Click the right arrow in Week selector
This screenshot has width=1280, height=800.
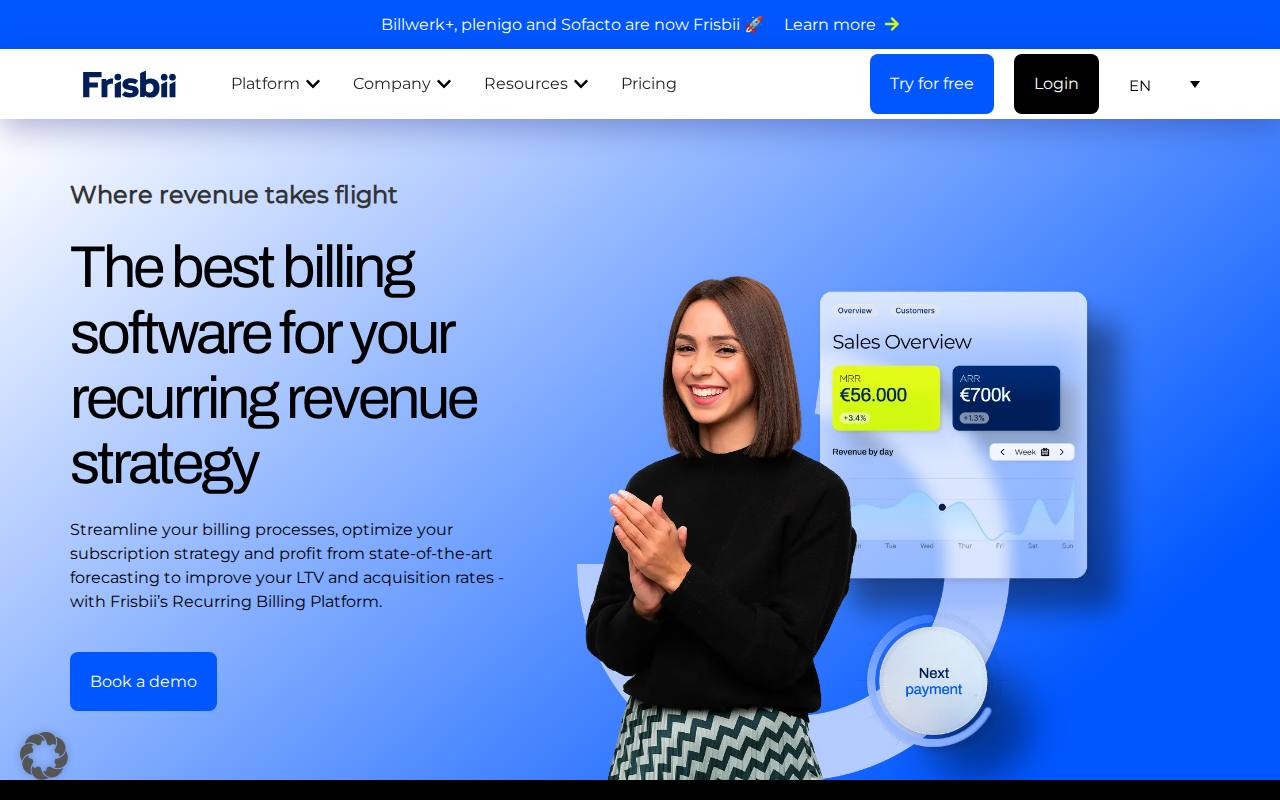coord(1062,452)
